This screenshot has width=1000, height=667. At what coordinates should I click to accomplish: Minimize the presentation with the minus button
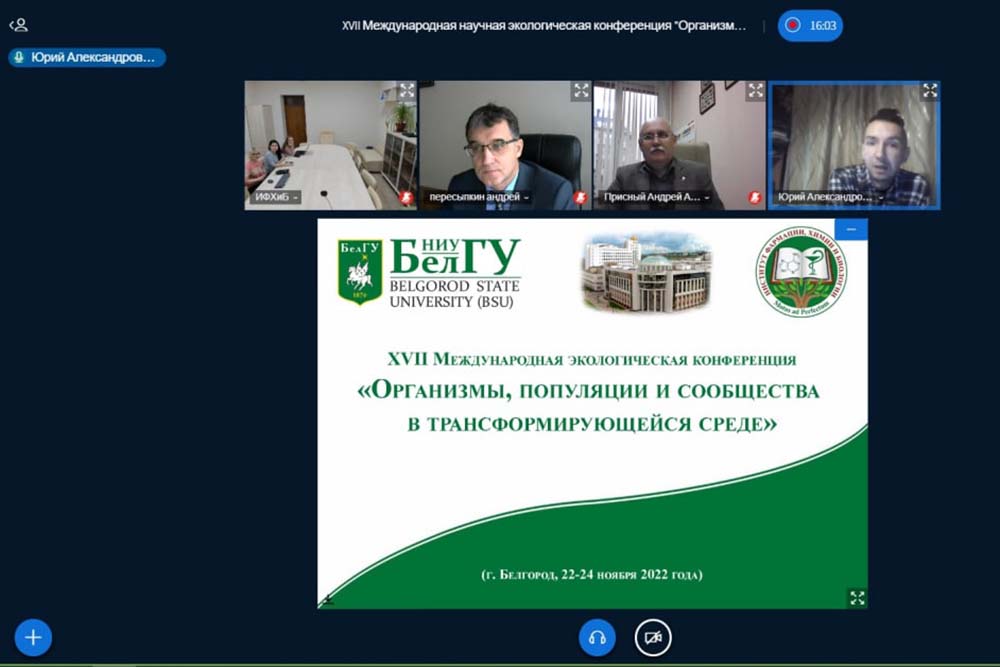(x=852, y=230)
